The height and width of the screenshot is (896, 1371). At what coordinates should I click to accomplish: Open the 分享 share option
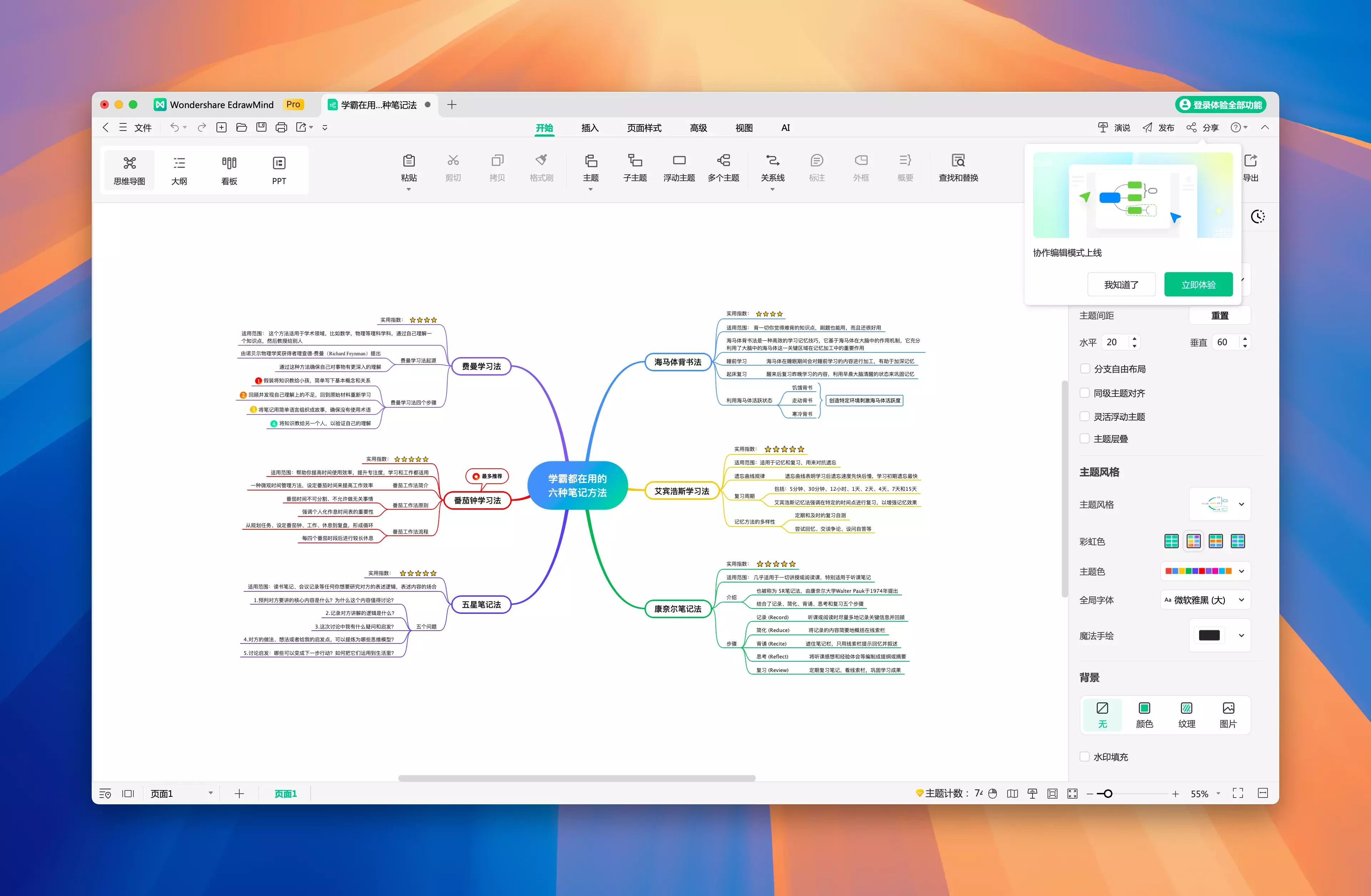(1202, 127)
